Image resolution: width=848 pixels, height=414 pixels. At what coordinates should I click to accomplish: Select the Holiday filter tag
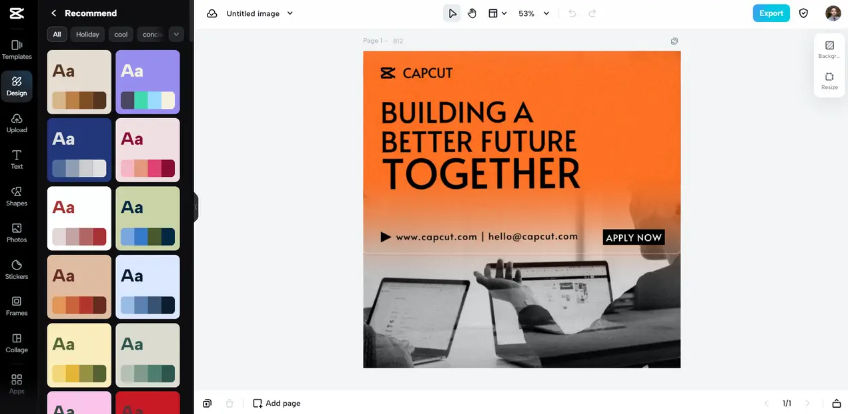click(x=87, y=35)
